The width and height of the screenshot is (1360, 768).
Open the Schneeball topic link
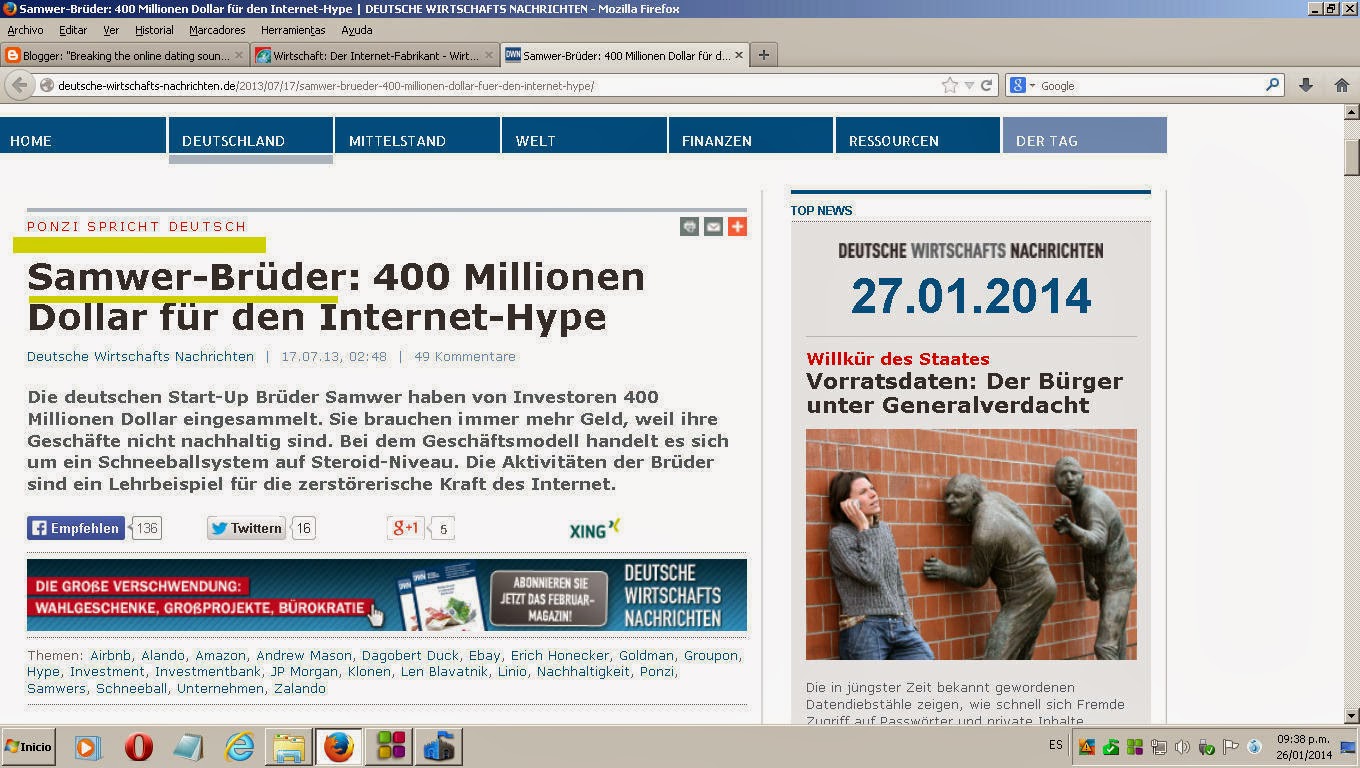coord(131,689)
